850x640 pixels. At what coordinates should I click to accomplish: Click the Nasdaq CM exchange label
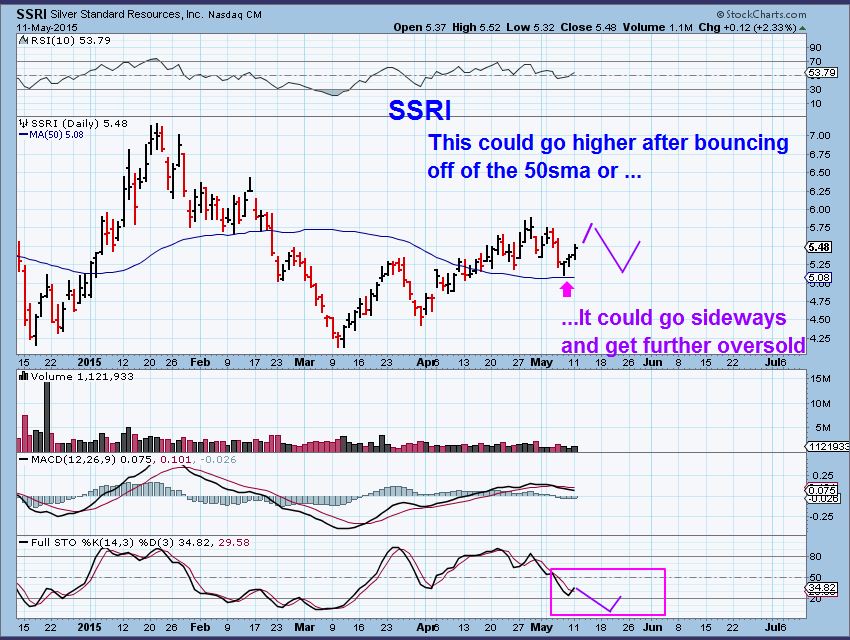click(x=235, y=15)
